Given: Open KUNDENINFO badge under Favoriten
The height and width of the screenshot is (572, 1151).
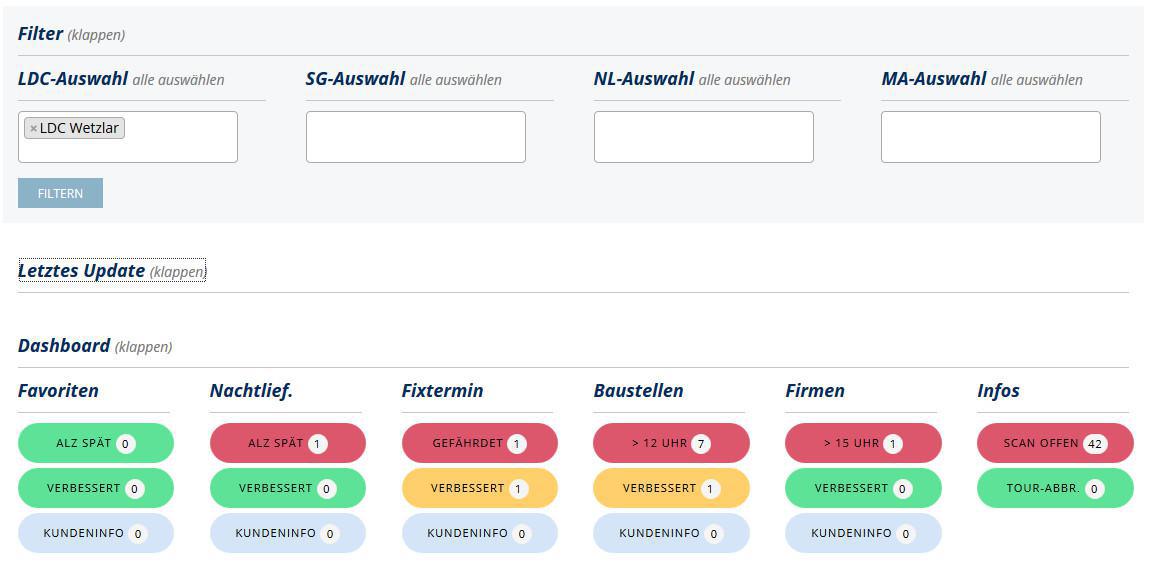Looking at the screenshot, I should tap(95, 533).
